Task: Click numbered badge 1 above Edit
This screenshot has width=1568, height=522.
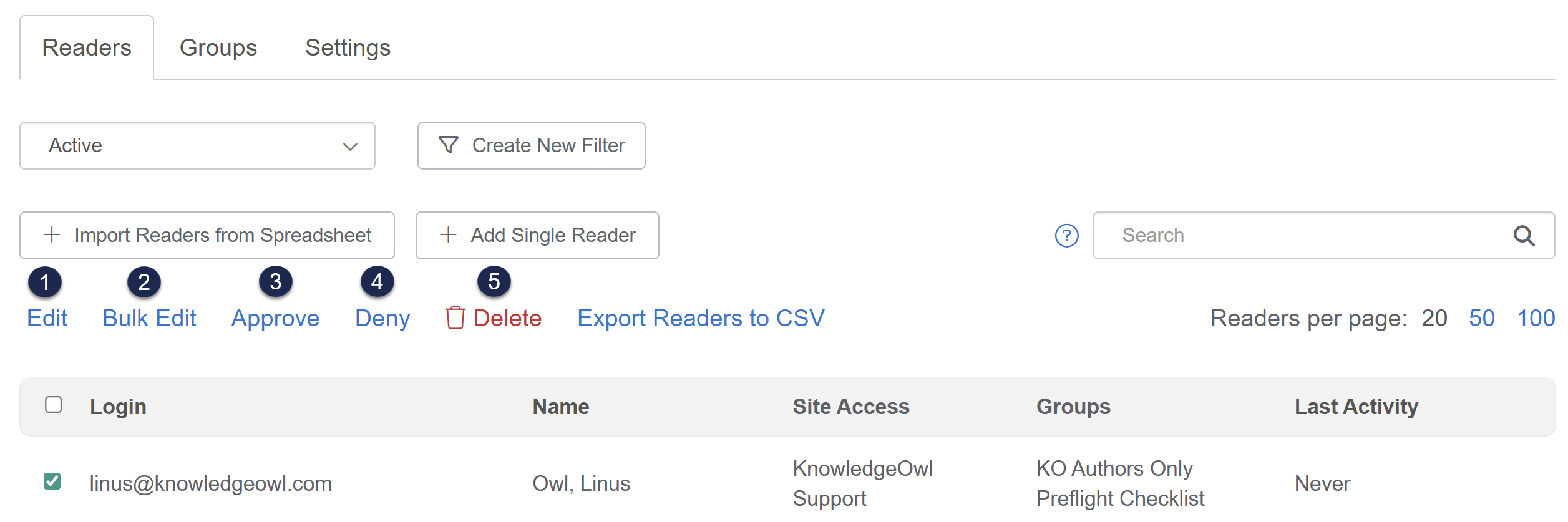Action: (x=45, y=282)
